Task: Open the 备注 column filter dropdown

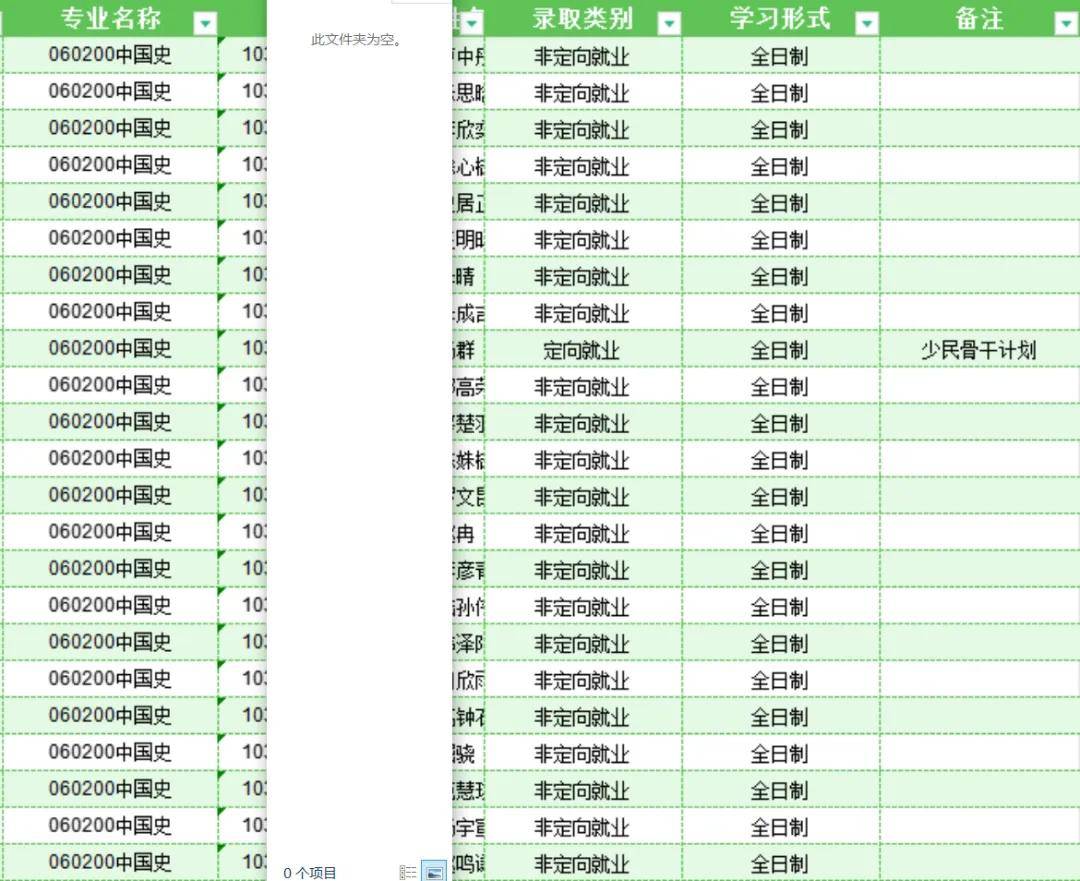Action: tap(1066, 24)
